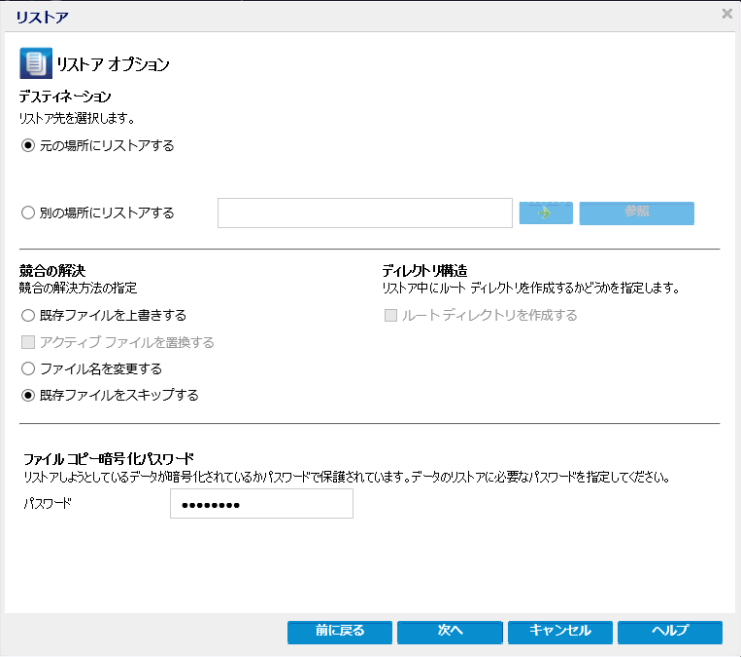Image resolution: width=741 pixels, height=657 pixels.
Task: Click the 競合の解決 heading
Action: (52, 271)
